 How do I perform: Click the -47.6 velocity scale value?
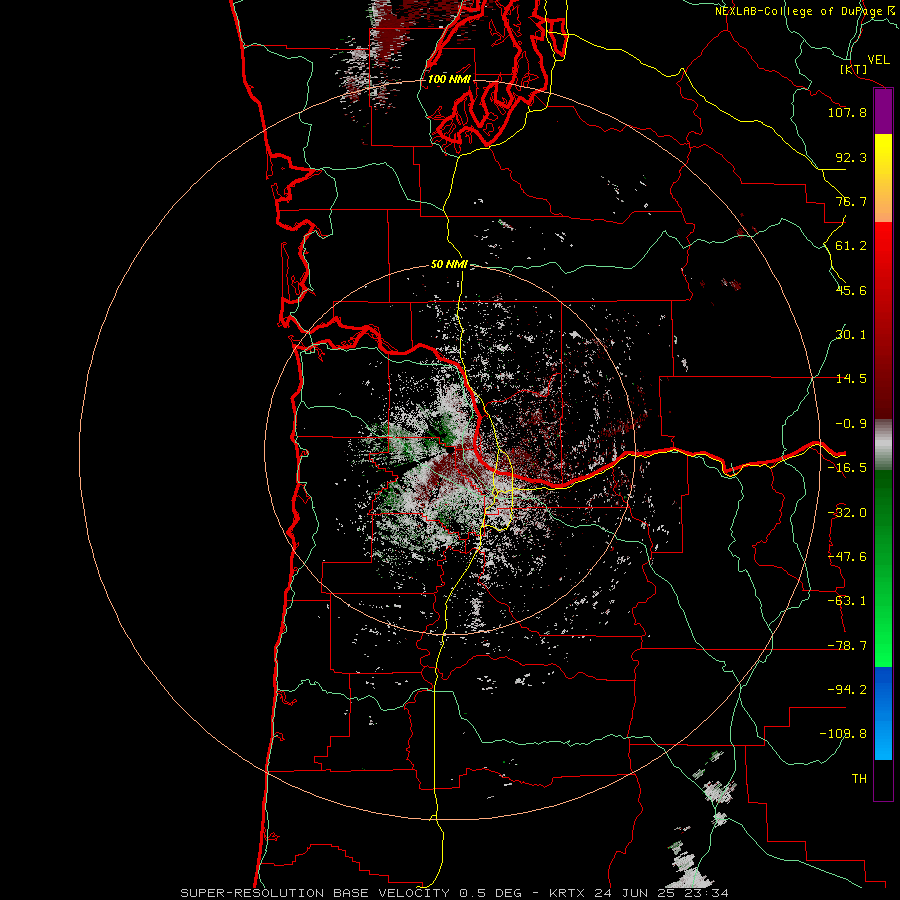coord(847,557)
